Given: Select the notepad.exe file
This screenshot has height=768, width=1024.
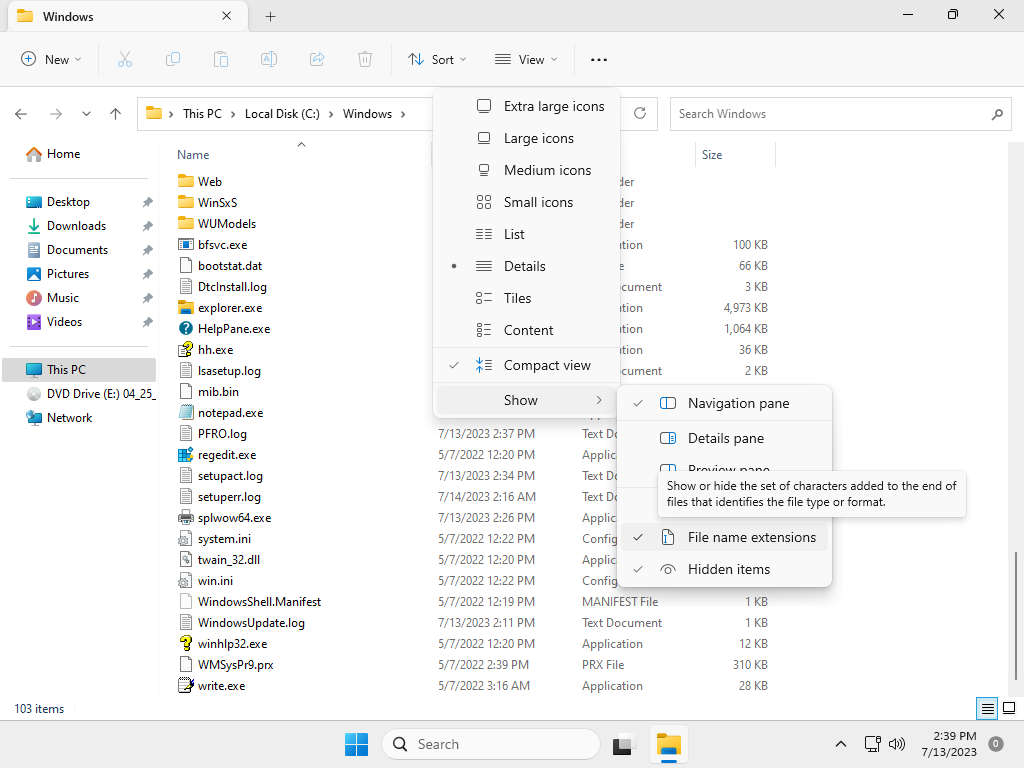Looking at the screenshot, I should 231,413.
